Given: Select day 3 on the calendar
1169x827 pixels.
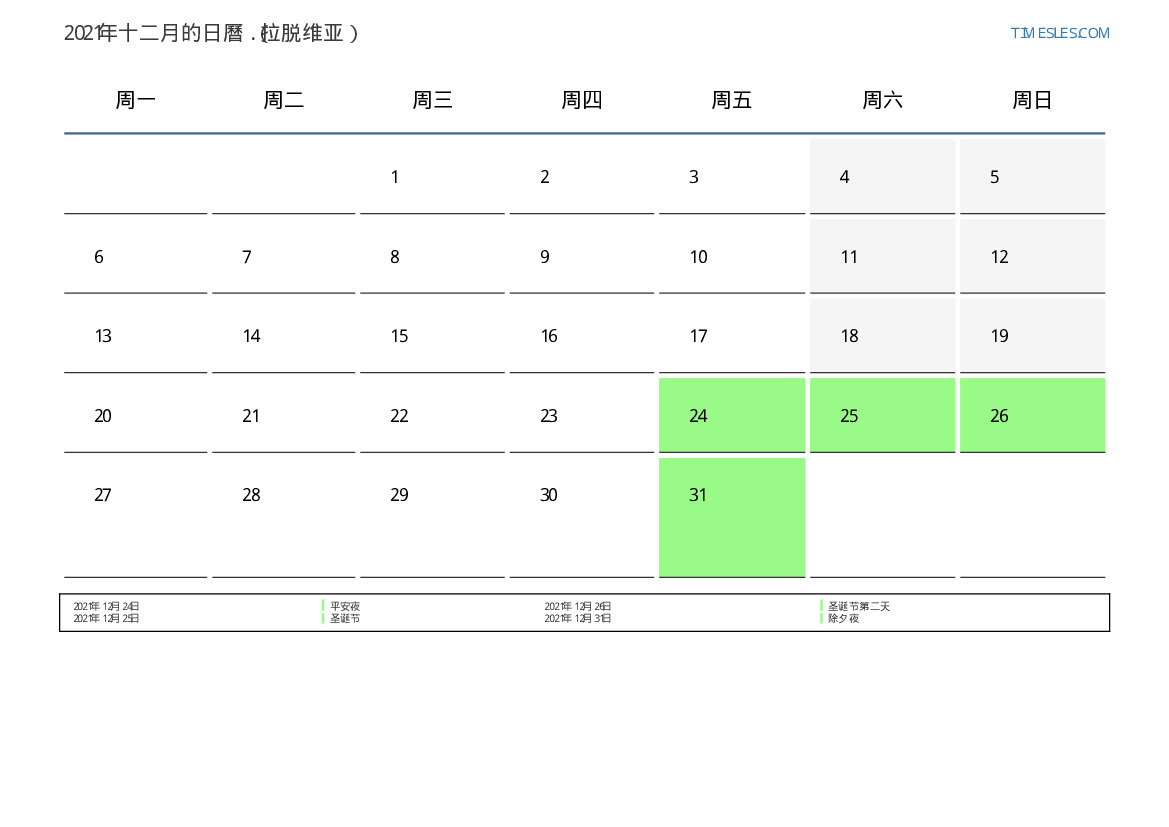Looking at the screenshot, I should [731, 177].
